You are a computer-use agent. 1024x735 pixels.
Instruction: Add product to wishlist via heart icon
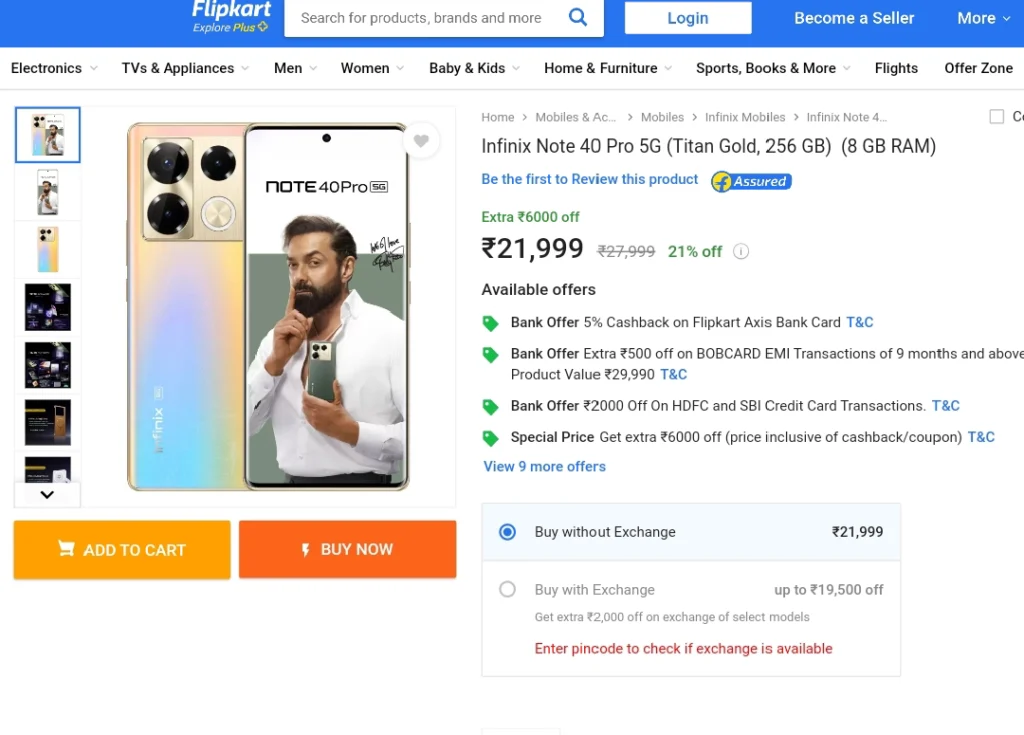pyautogui.click(x=421, y=140)
